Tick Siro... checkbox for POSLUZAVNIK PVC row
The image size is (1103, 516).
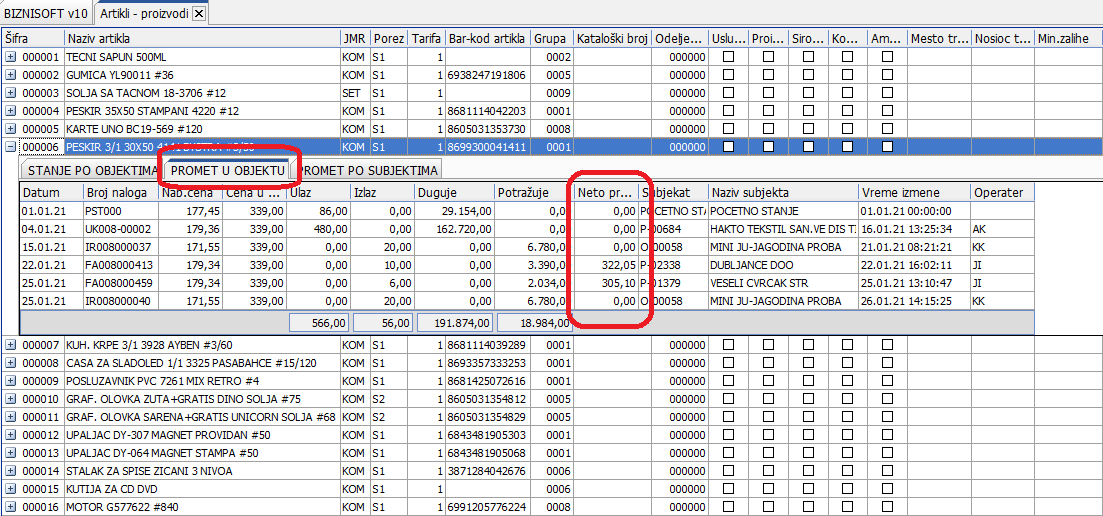pyautogui.click(x=808, y=381)
